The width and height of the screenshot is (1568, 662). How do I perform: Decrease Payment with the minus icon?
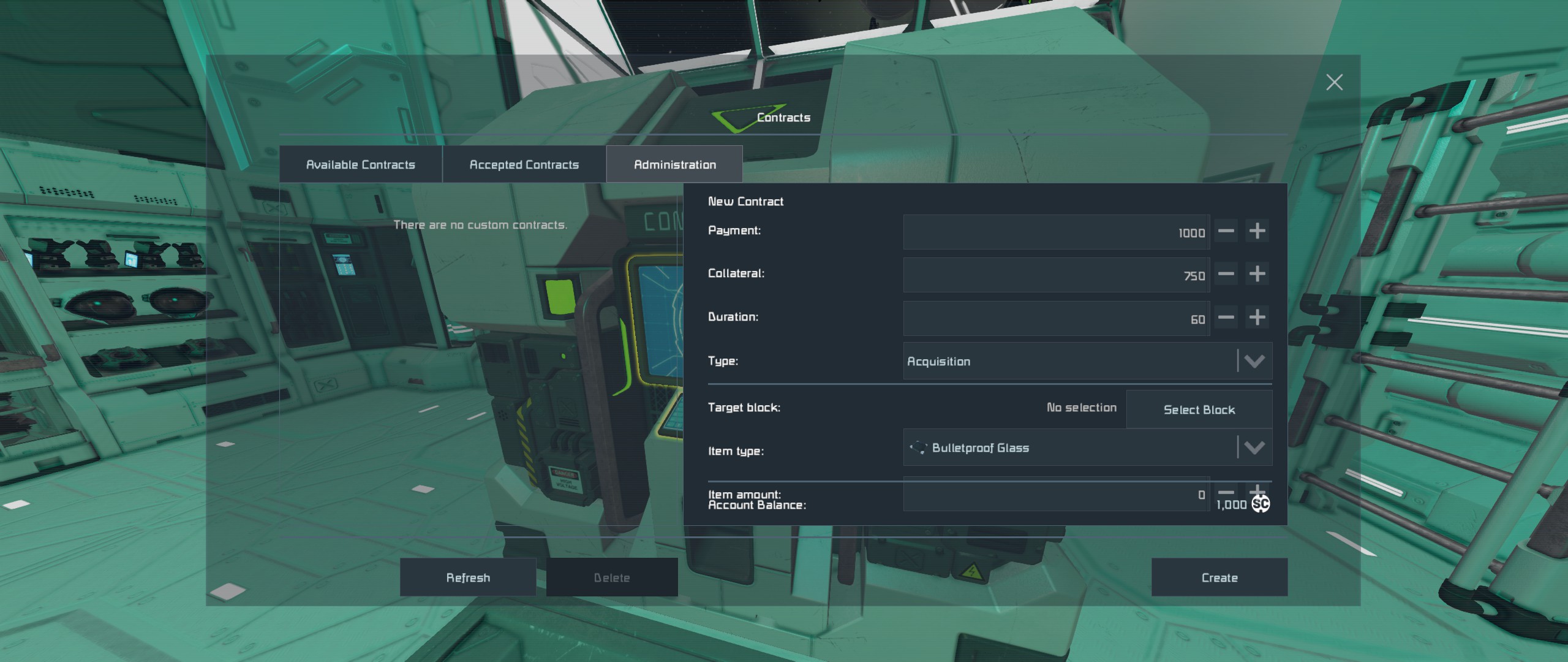pyautogui.click(x=1226, y=231)
